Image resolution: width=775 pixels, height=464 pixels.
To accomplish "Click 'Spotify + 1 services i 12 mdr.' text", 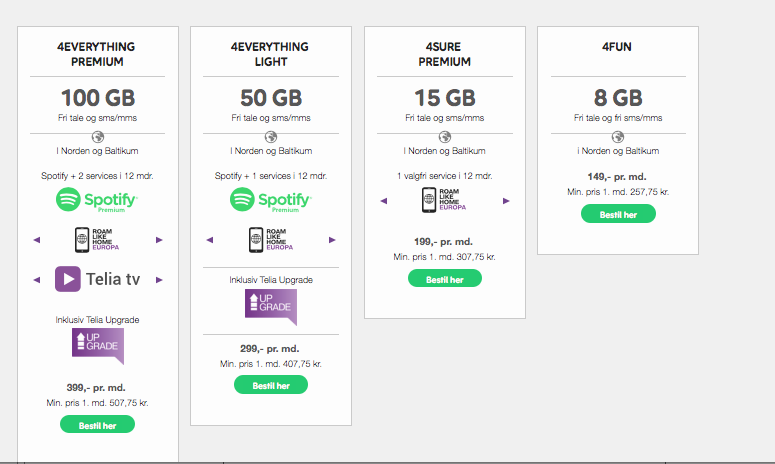I will 271,176.
